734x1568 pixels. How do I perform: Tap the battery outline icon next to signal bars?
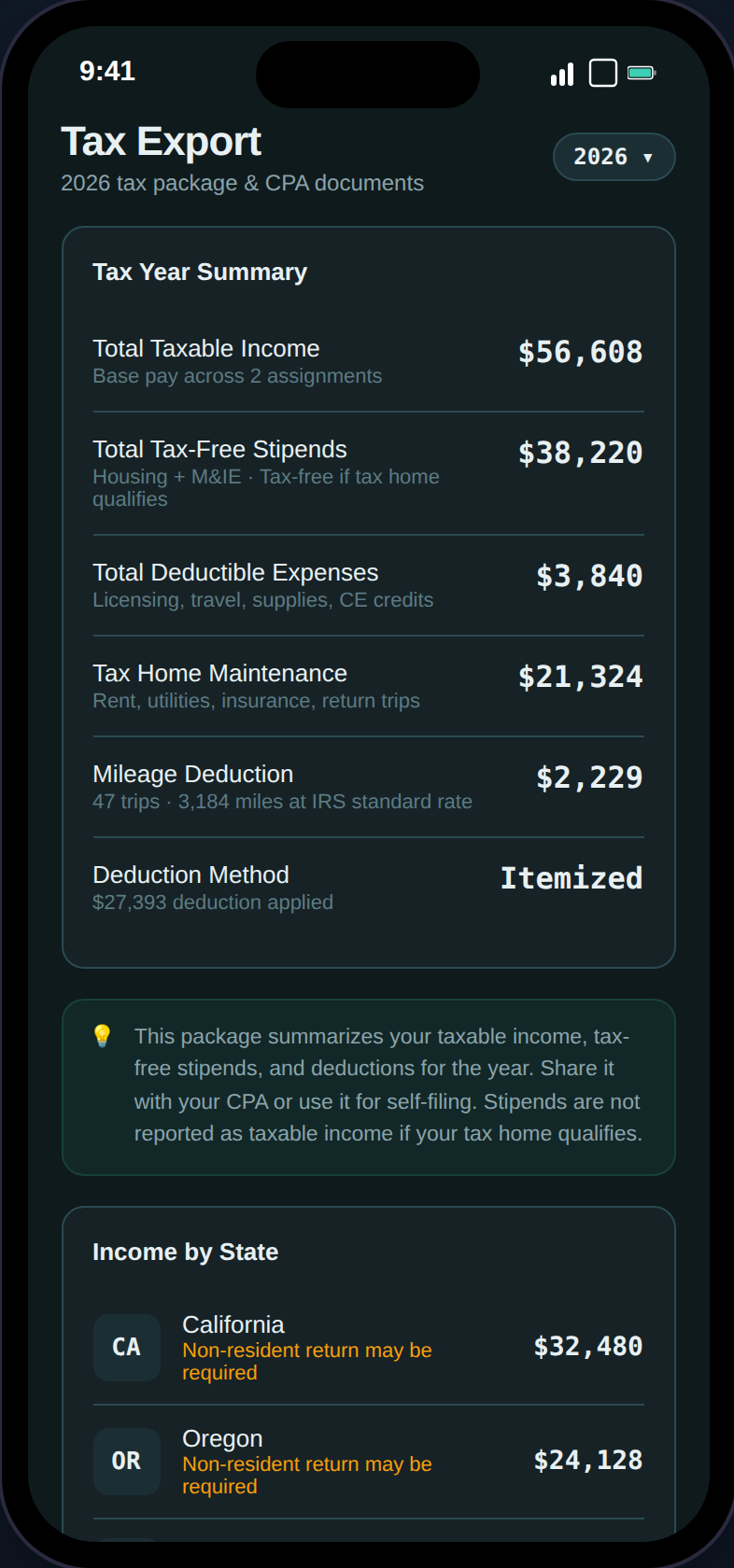tap(600, 71)
